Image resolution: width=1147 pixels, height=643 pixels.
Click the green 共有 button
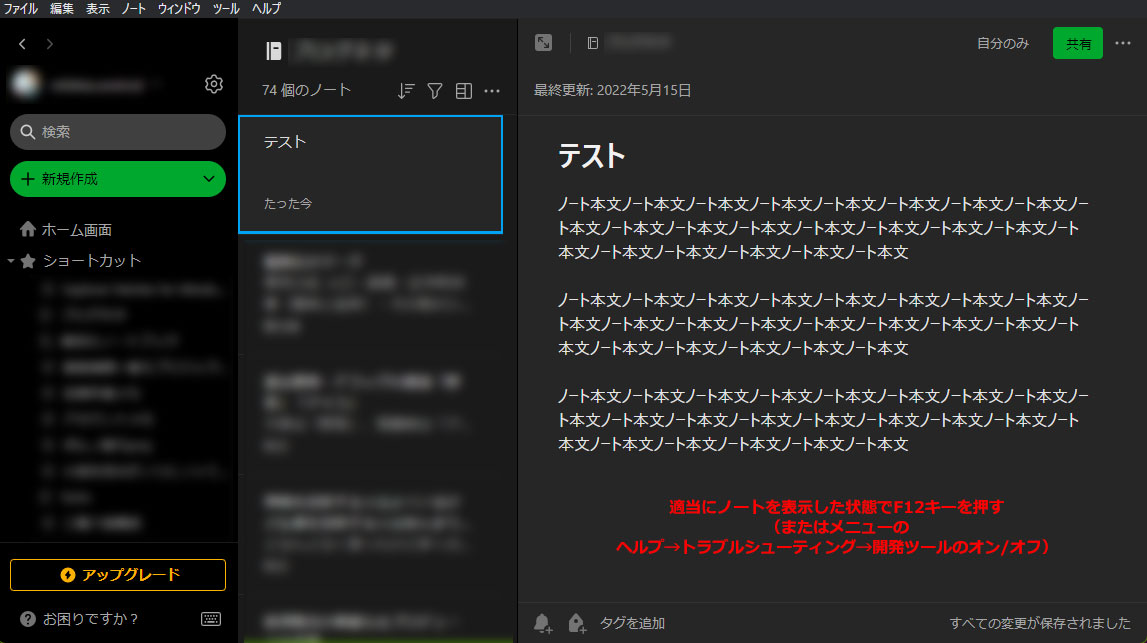point(1077,43)
